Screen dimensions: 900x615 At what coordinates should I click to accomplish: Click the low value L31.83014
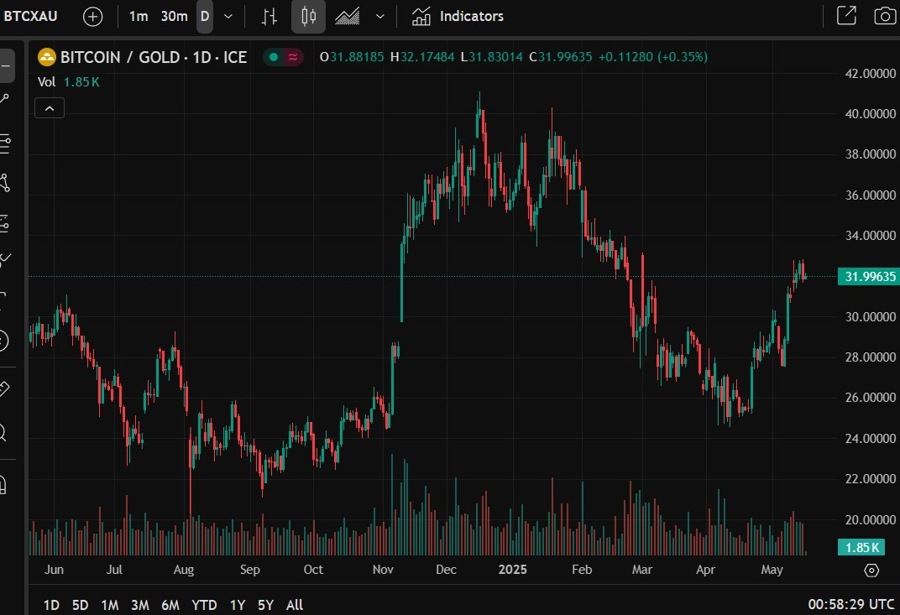(492, 57)
